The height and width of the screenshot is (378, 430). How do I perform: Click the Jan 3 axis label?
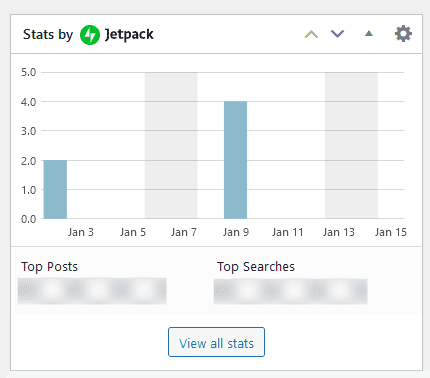coord(81,232)
